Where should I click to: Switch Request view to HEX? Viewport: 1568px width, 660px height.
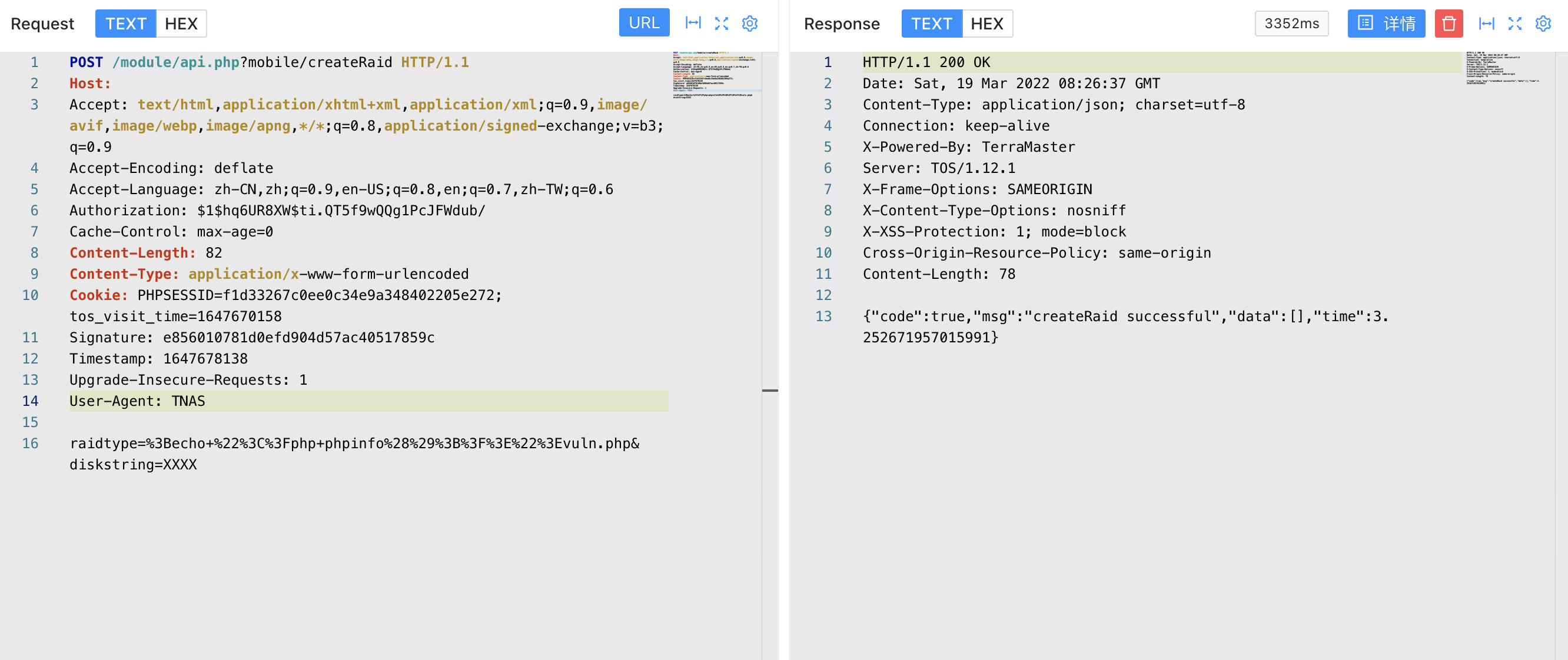pyautogui.click(x=181, y=23)
